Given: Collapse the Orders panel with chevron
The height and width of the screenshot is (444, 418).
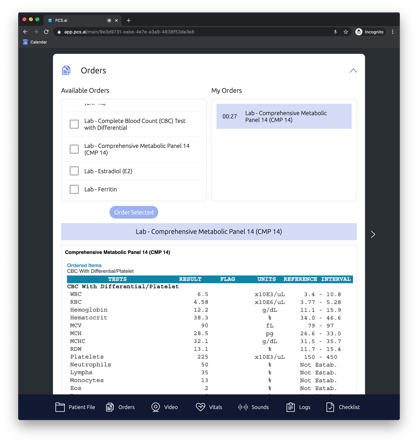Looking at the screenshot, I should pyautogui.click(x=353, y=71).
